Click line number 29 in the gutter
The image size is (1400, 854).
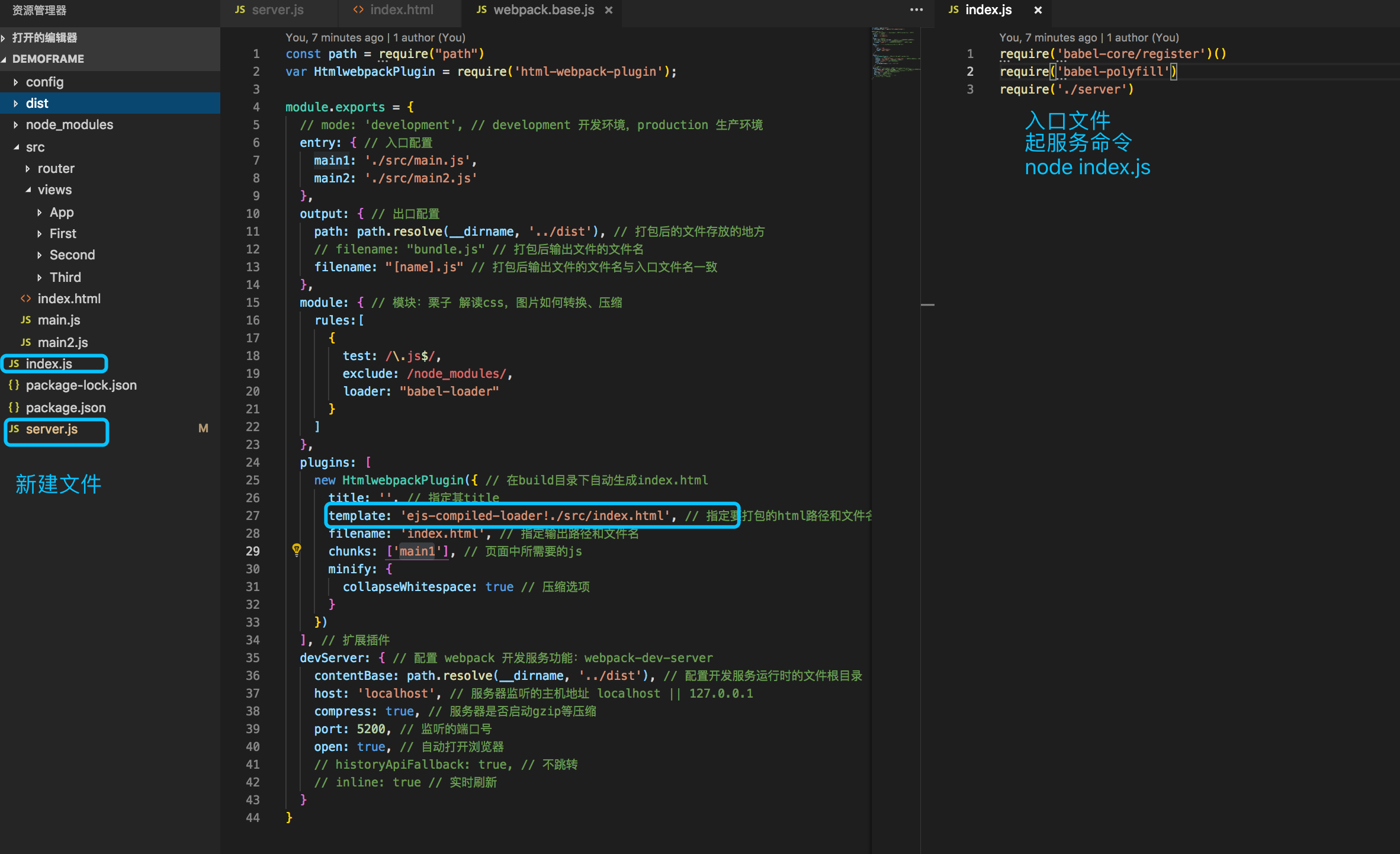point(253,551)
